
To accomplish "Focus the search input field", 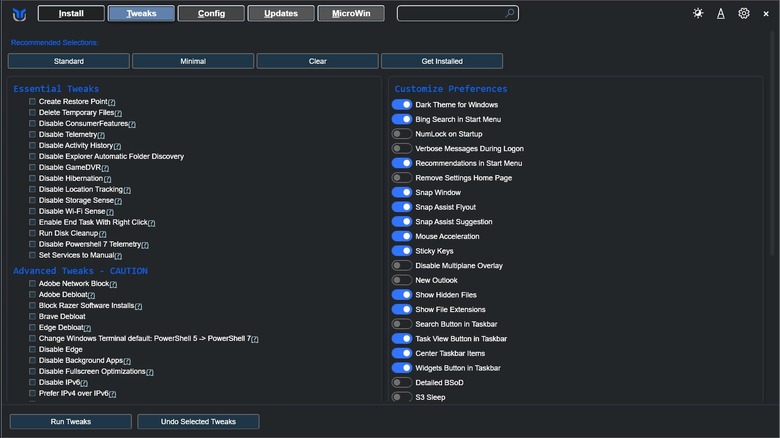I will (450, 14).
